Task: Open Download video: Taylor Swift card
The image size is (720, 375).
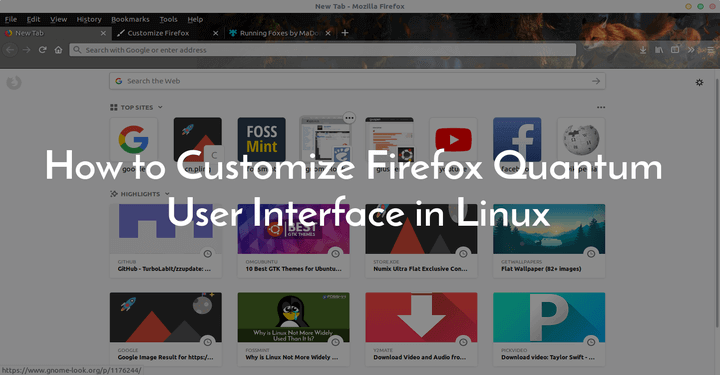Action: [549, 329]
